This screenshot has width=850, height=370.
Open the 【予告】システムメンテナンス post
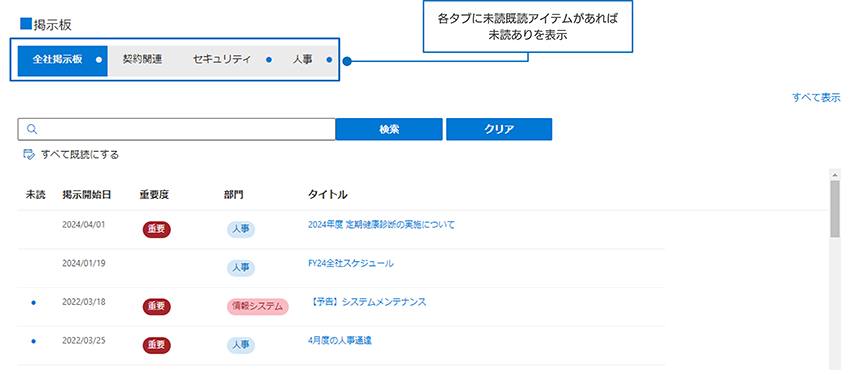point(367,302)
